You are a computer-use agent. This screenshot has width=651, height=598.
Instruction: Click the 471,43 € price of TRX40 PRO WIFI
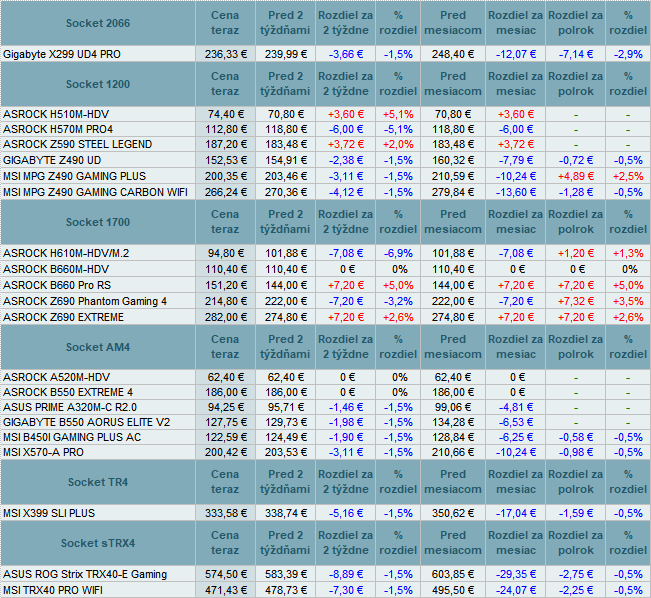226,590
